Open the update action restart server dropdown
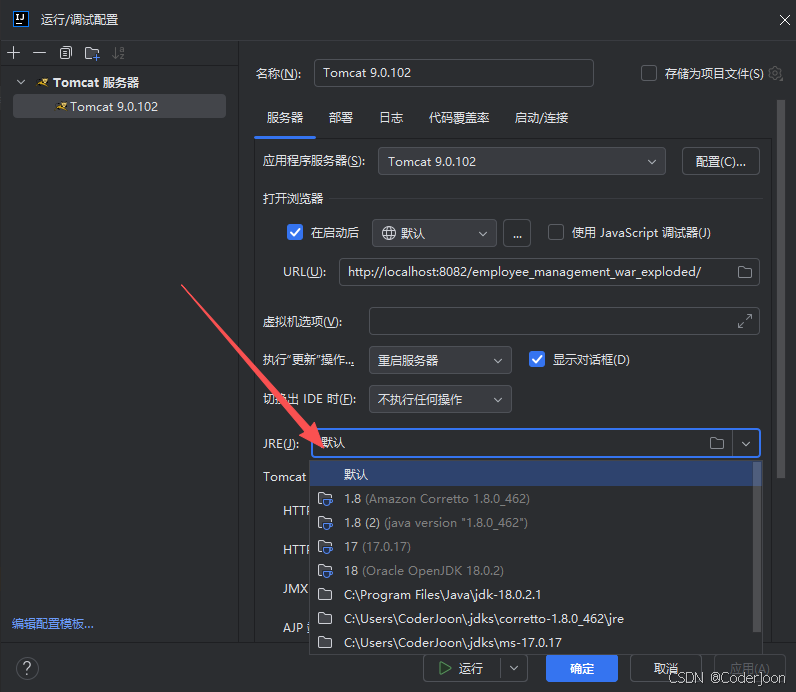The width and height of the screenshot is (796, 692). click(440, 360)
